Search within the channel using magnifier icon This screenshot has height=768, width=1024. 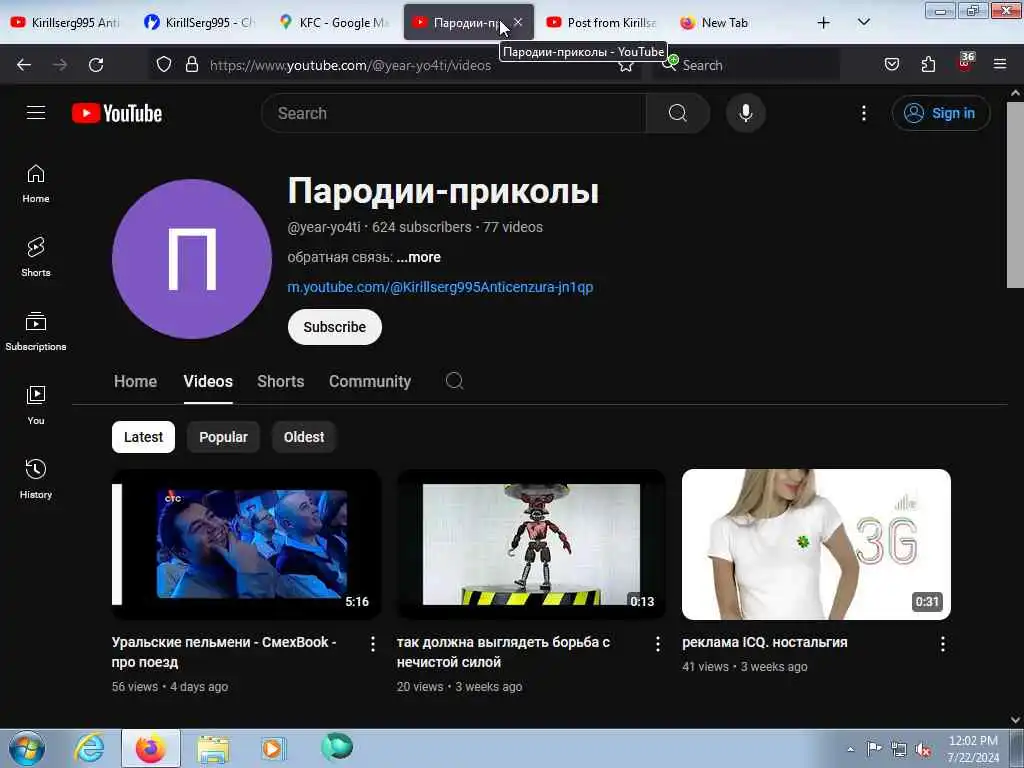[455, 381]
